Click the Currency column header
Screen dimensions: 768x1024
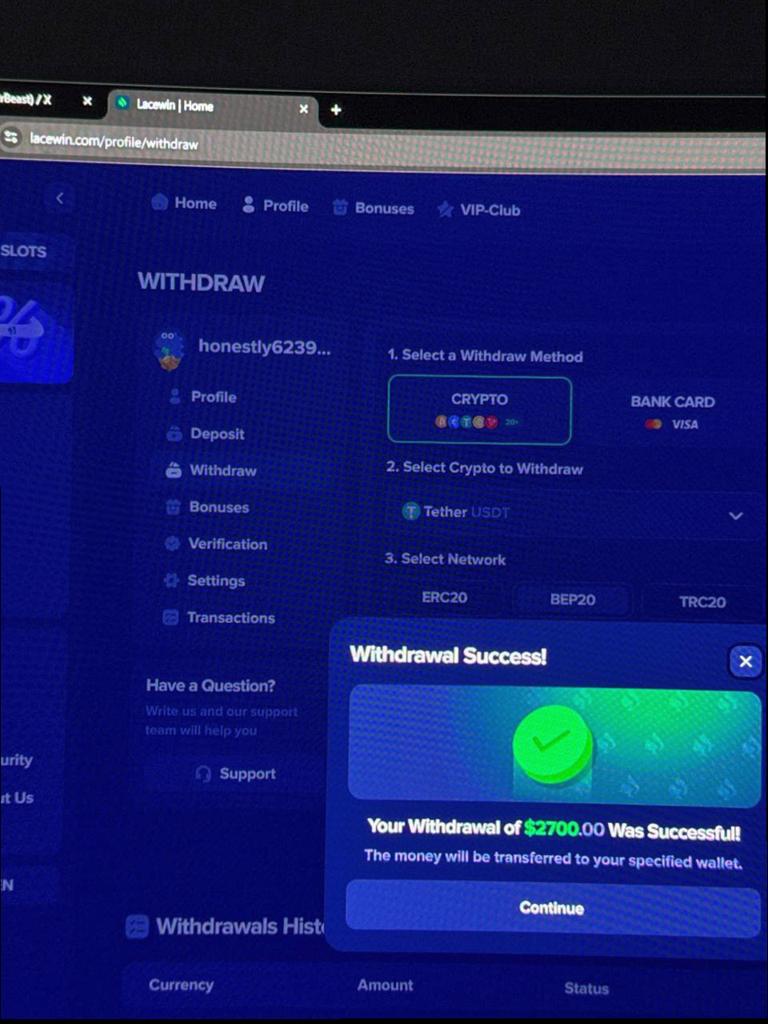181,985
